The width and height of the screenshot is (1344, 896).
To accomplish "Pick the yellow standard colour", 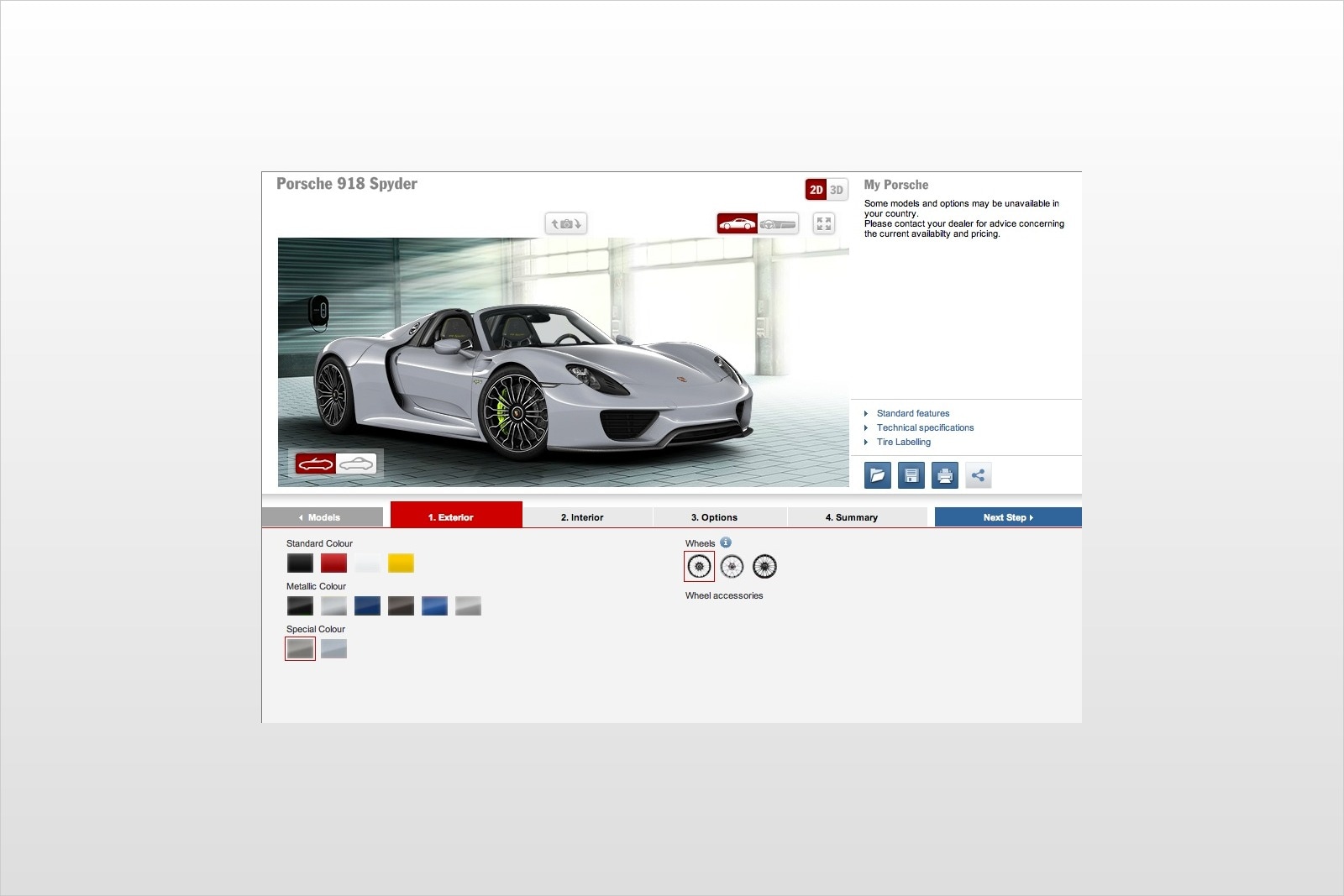I will (x=401, y=563).
